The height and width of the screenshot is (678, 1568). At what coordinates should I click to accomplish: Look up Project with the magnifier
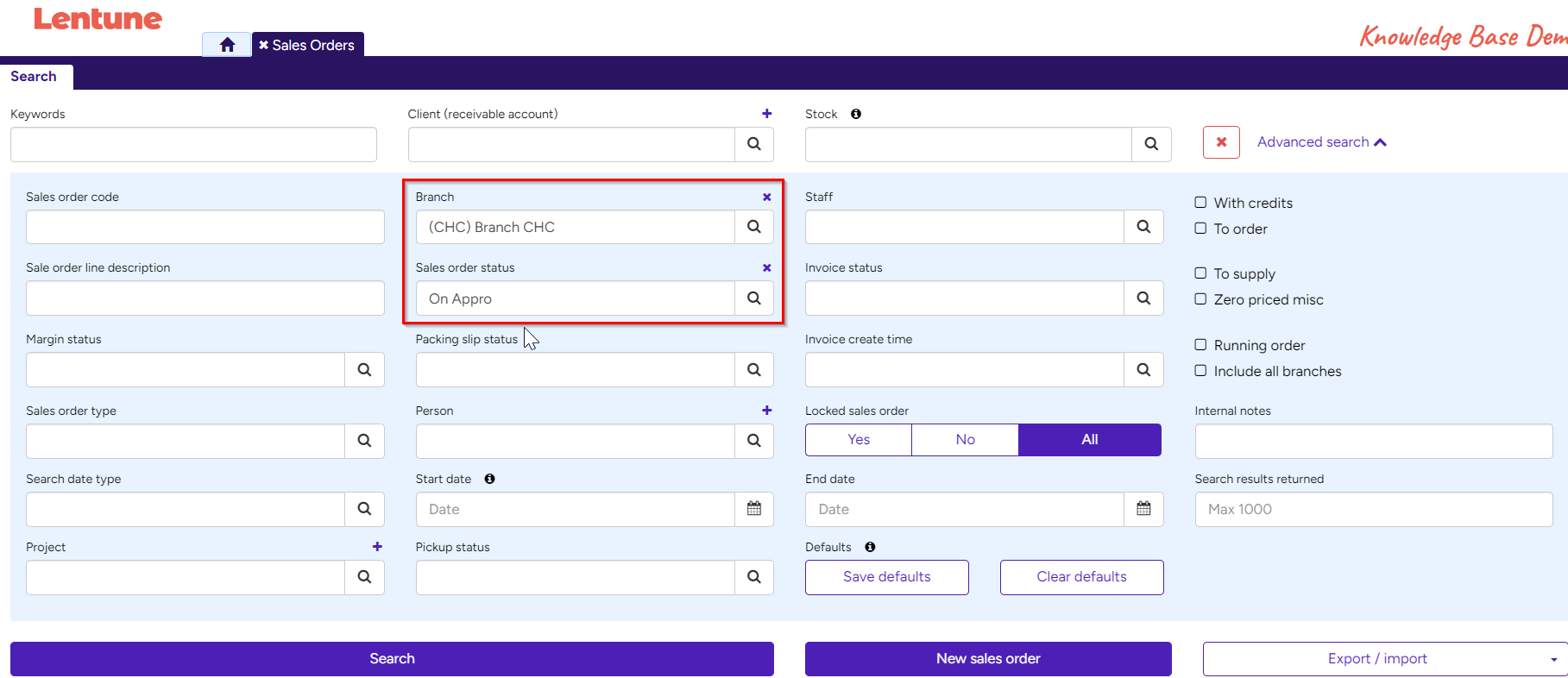(364, 577)
